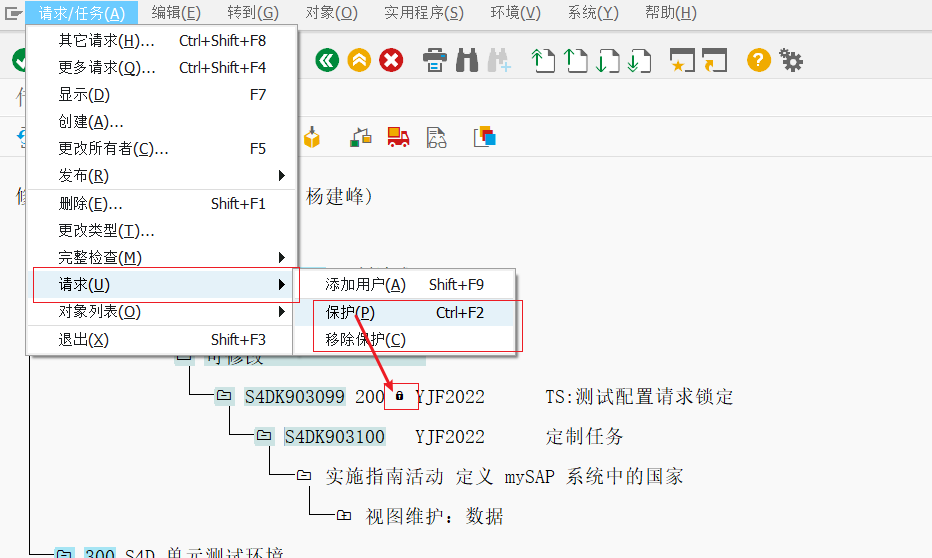Viewport: 932px width, 558px height.
Task: Expand the 发布(R) submenu arrow
Action: pyautogui.click(x=282, y=175)
